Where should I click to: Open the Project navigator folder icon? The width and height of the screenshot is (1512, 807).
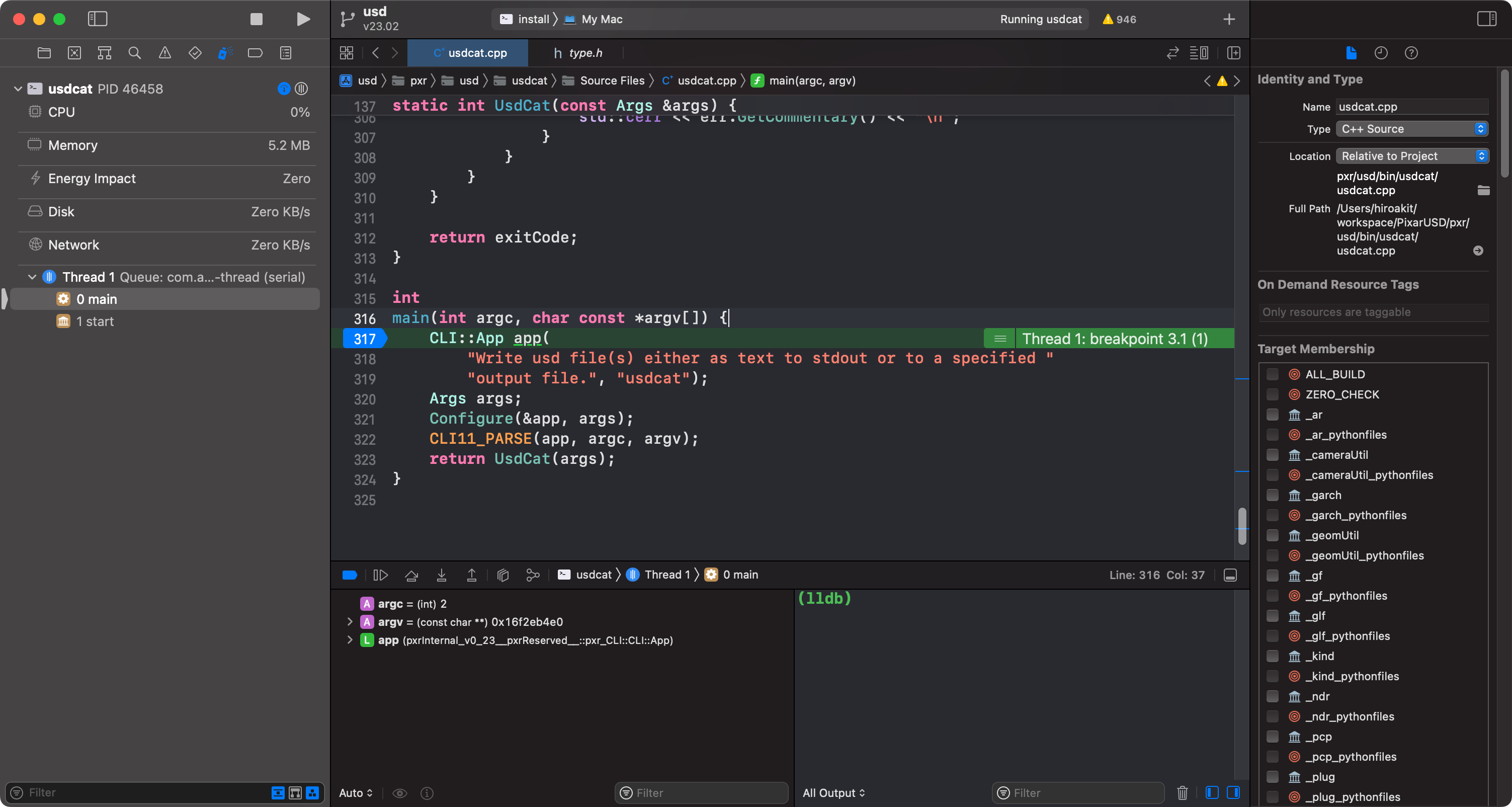click(44, 53)
